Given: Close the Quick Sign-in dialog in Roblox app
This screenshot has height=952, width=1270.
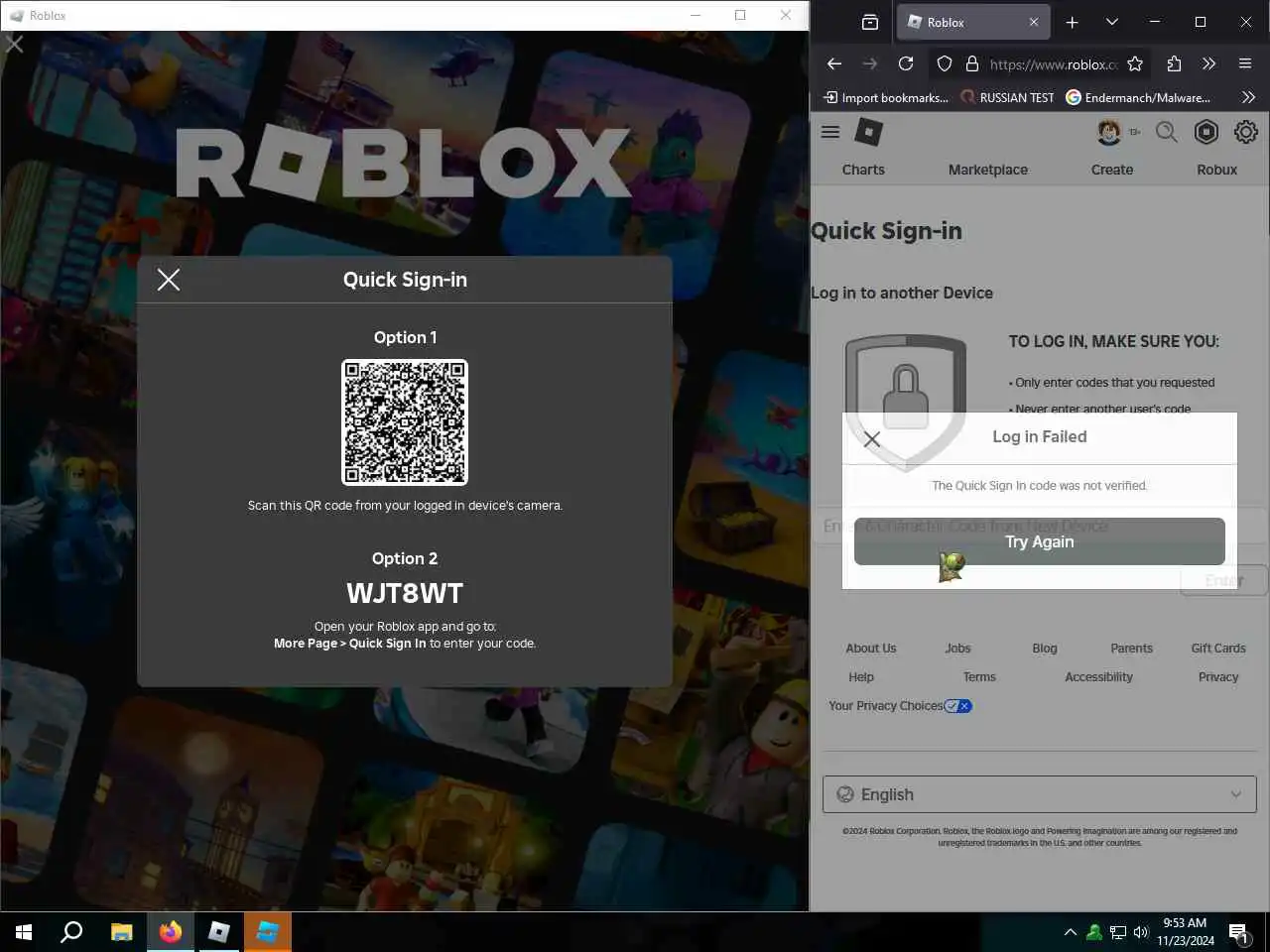Looking at the screenshot, I should pos(169,280).
